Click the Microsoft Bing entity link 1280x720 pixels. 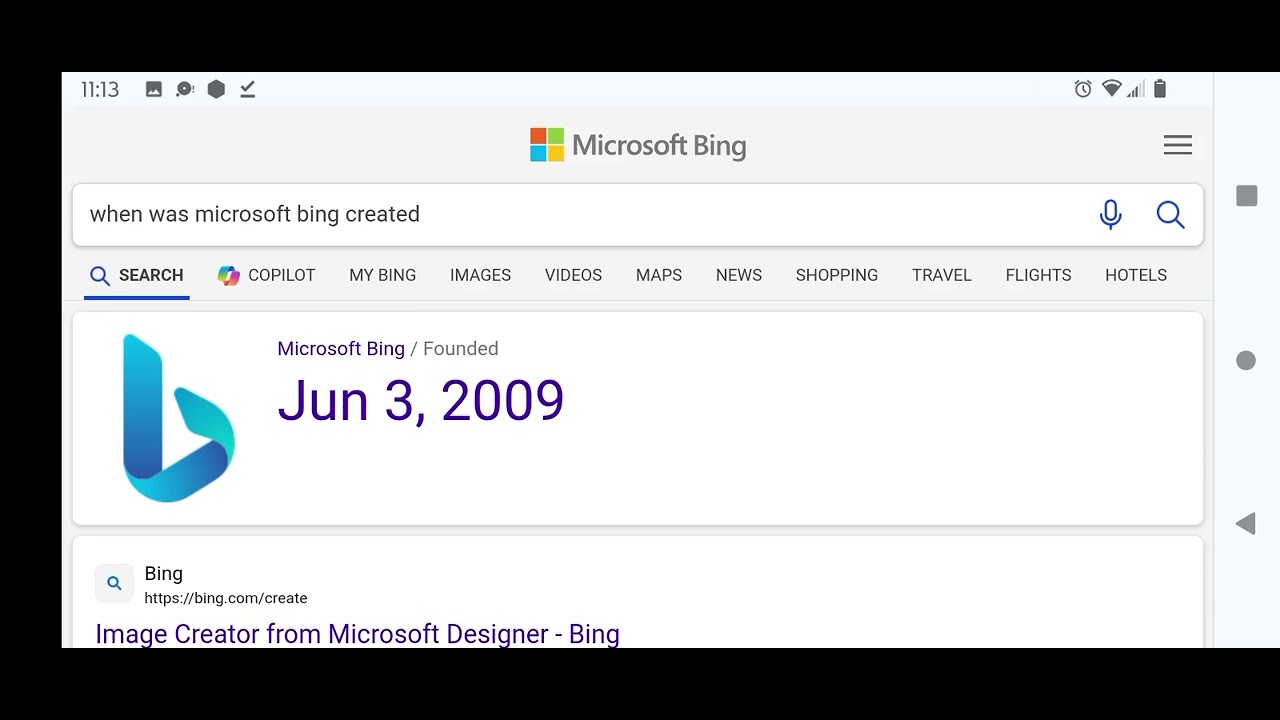341,349
